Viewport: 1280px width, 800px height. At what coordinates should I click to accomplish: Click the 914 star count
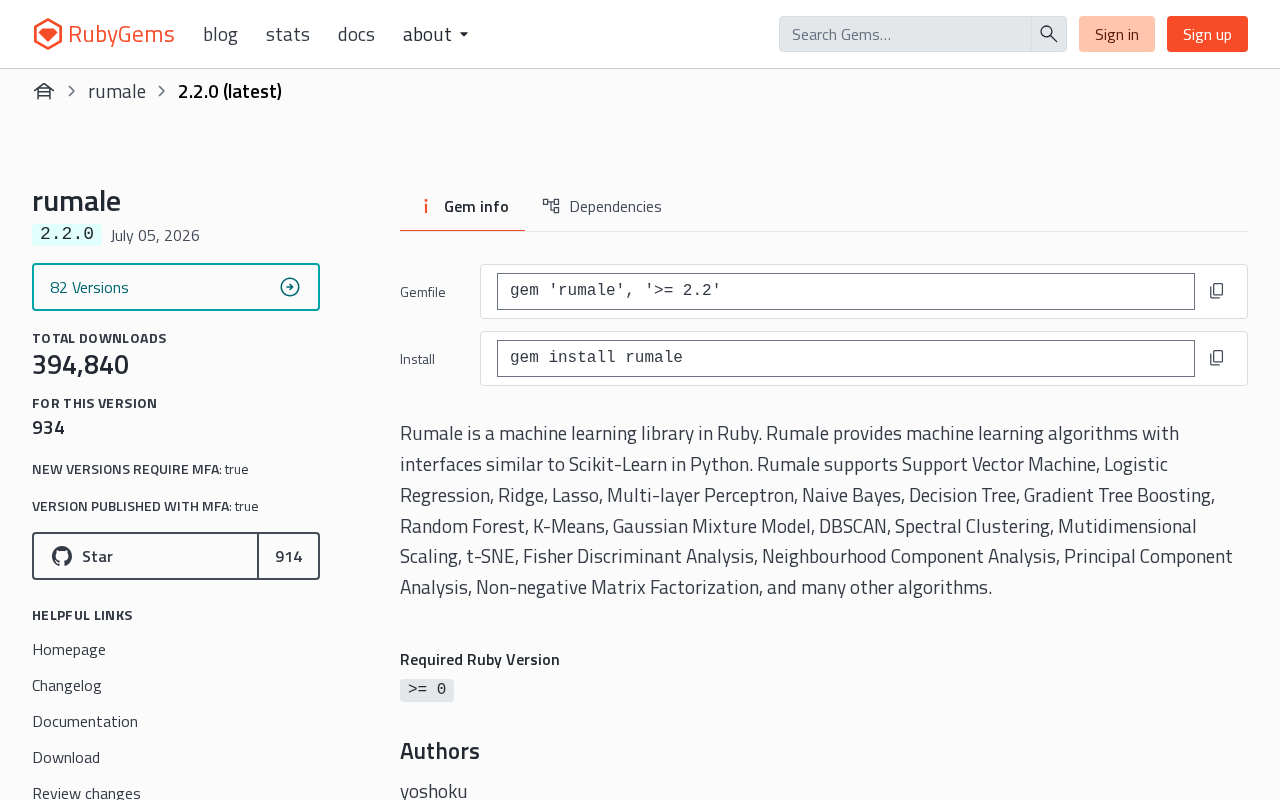[289, 556]
